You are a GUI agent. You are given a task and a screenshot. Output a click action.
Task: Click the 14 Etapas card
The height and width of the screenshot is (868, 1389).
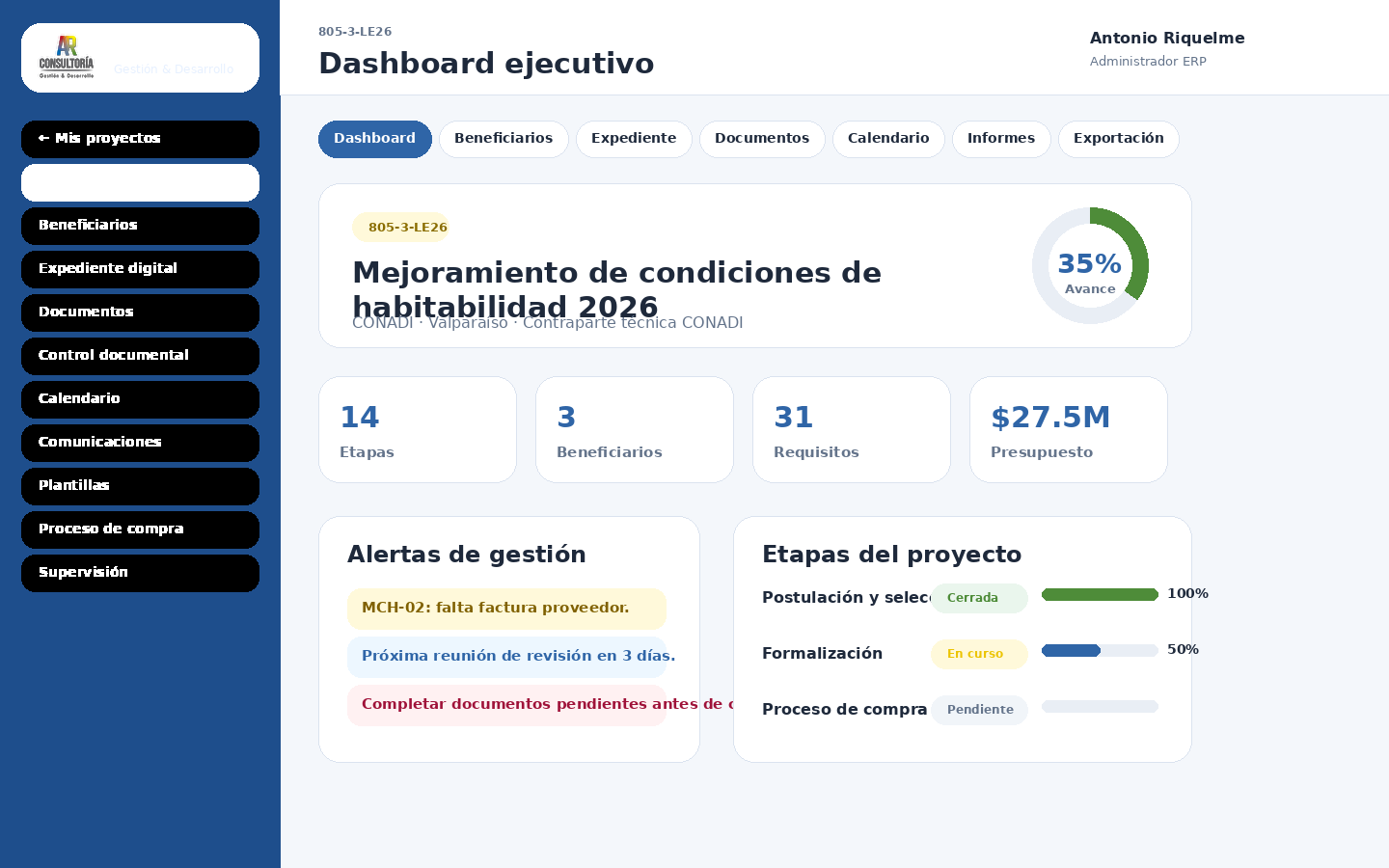click(x=418, y=429)
